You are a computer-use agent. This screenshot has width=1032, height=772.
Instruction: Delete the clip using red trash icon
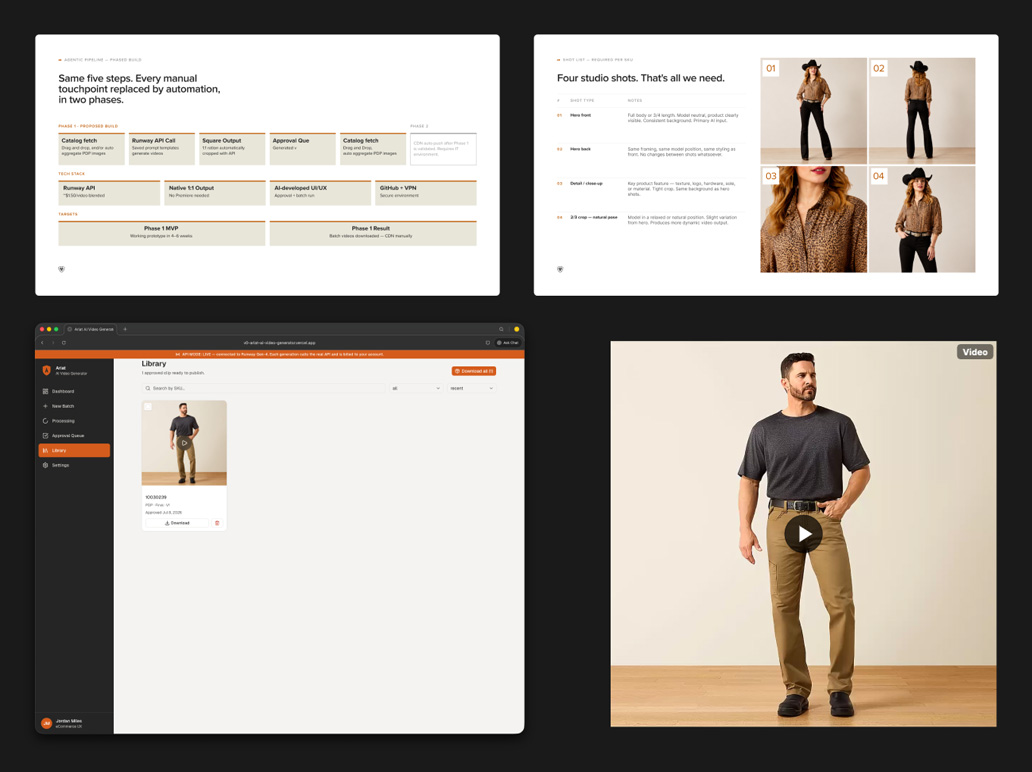pyautogui.click(x=217, y=523)
